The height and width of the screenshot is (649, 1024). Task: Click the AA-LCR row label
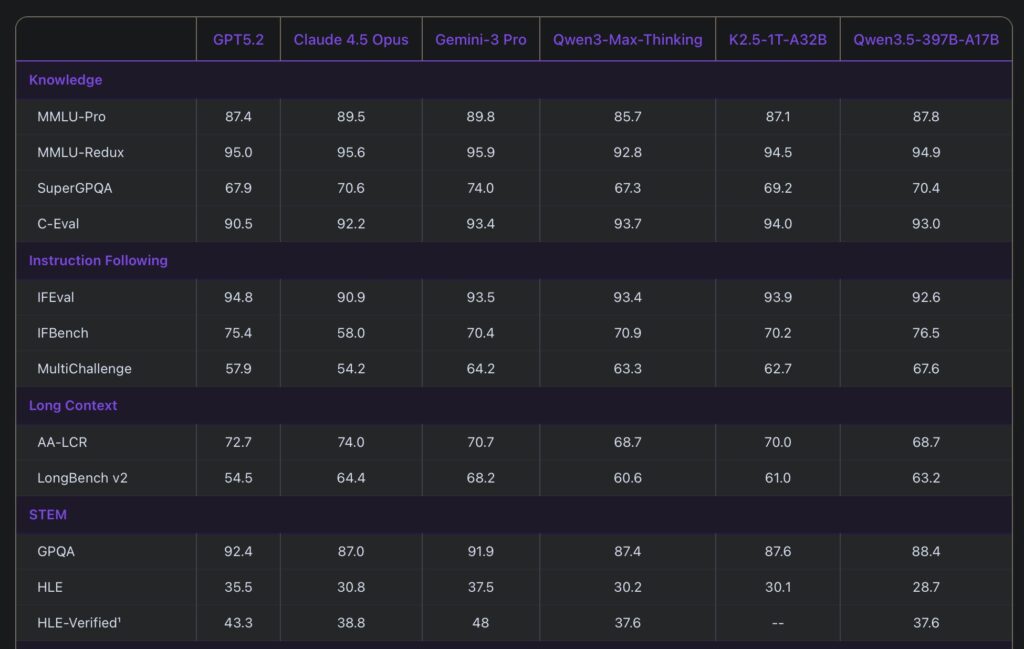click(60, 442)
